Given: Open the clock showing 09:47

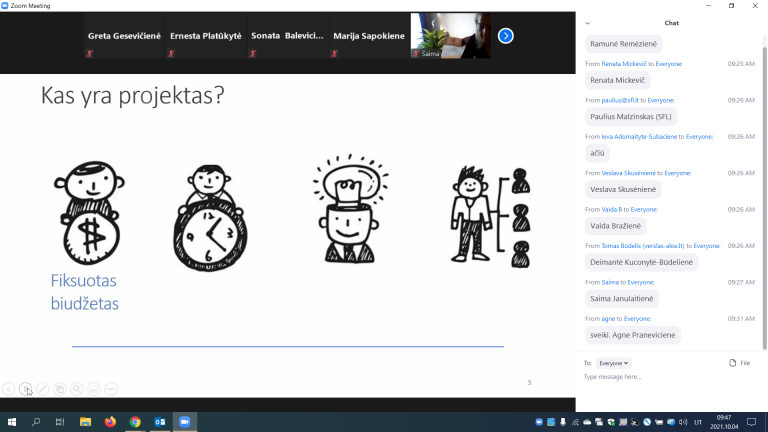Looking at the screenshot, I should click(x=724, y=422).
